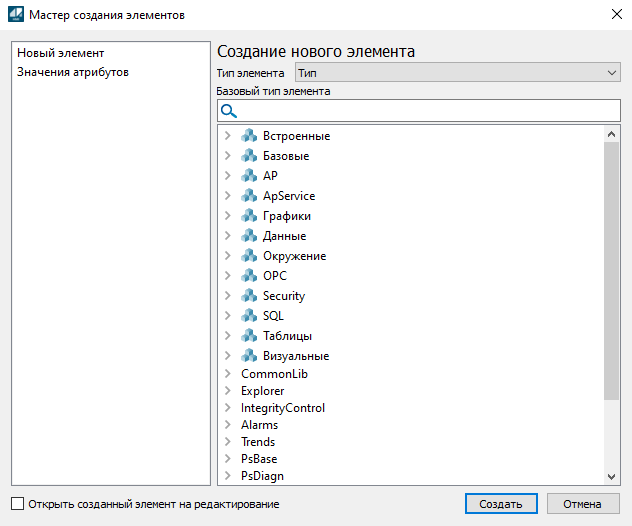This screenshot has width=632, height=526.
Task: Select the Новый элемент page
Action: [x=60, y=52]
